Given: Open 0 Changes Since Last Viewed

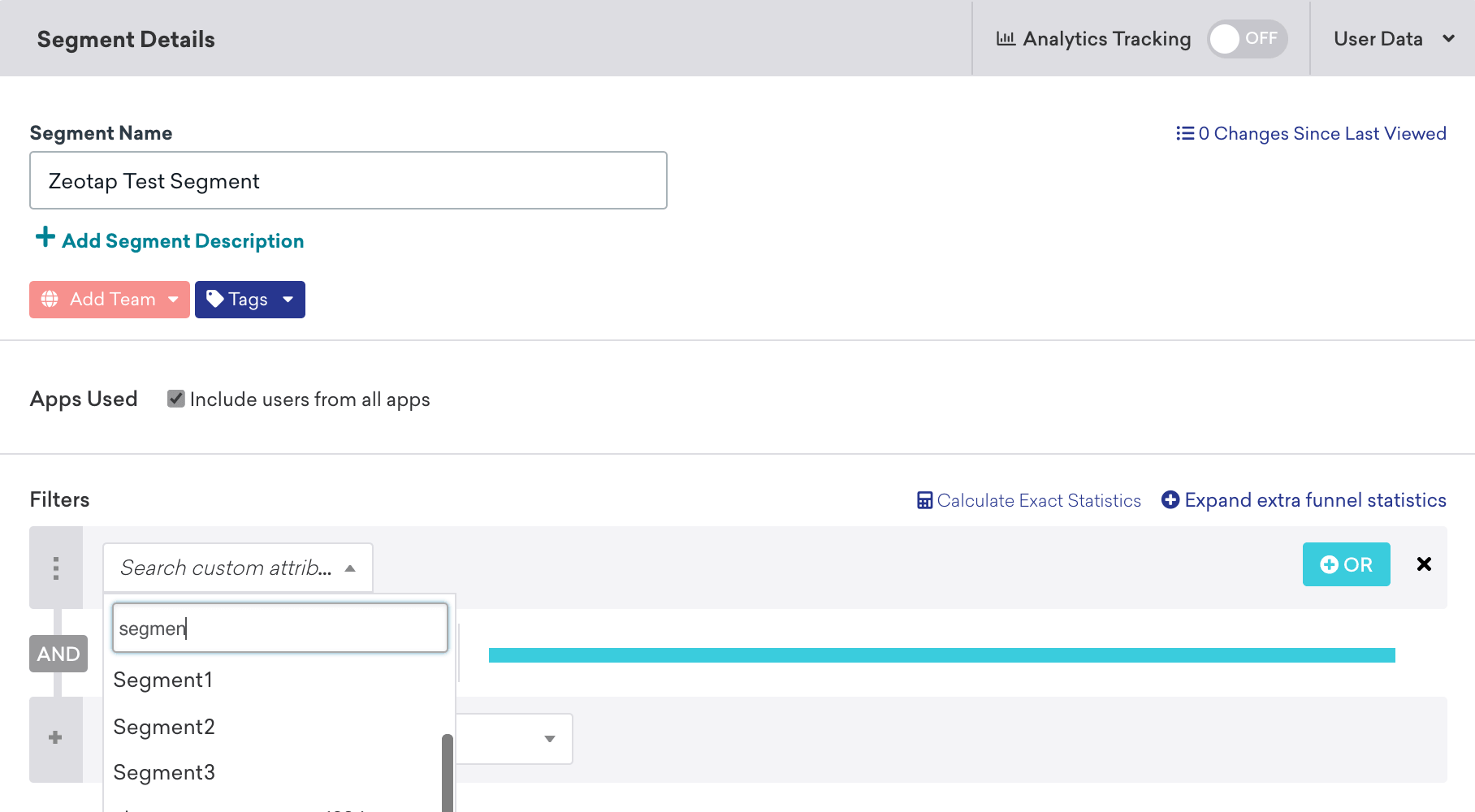Looking at the screenshot, I should click(1321, 133).
